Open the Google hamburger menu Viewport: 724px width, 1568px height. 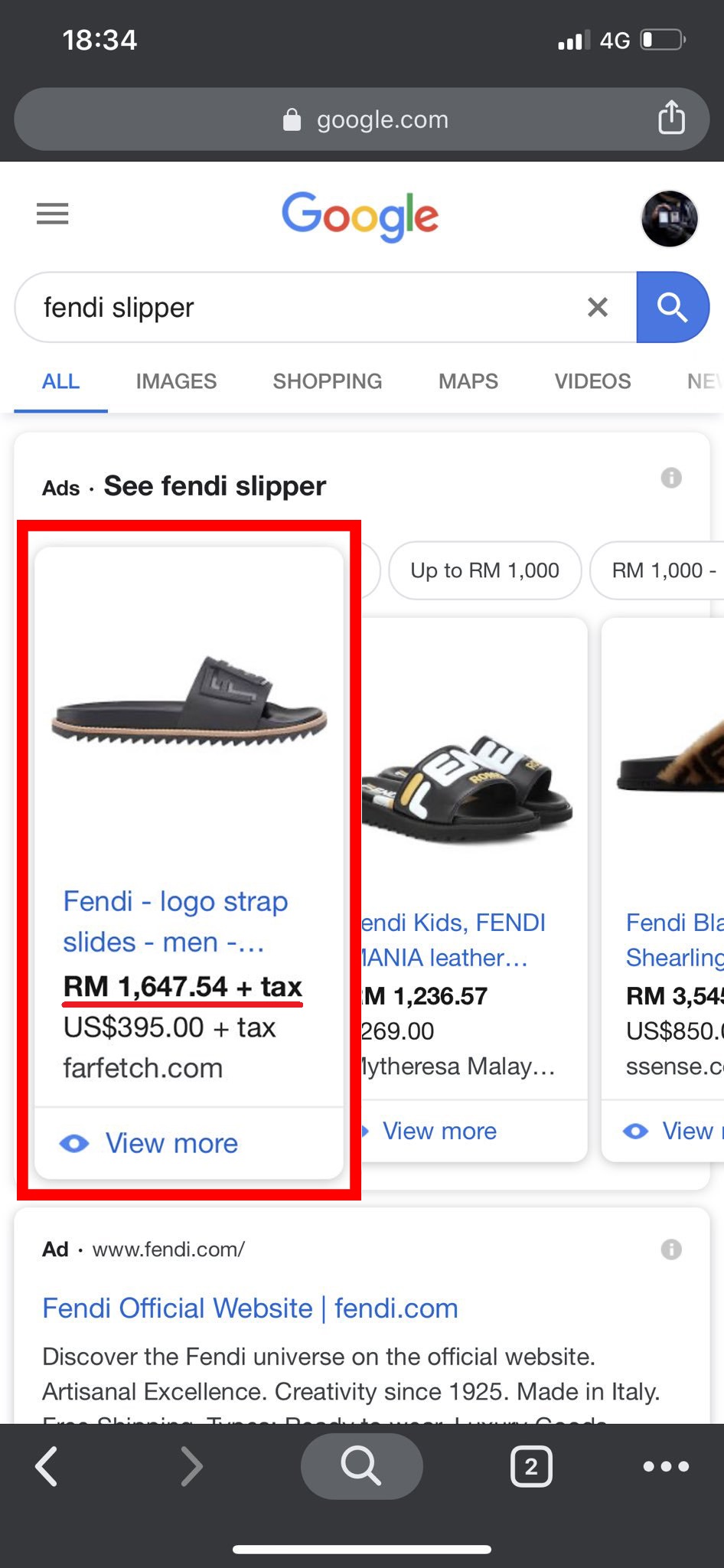(x=52, y=214)
